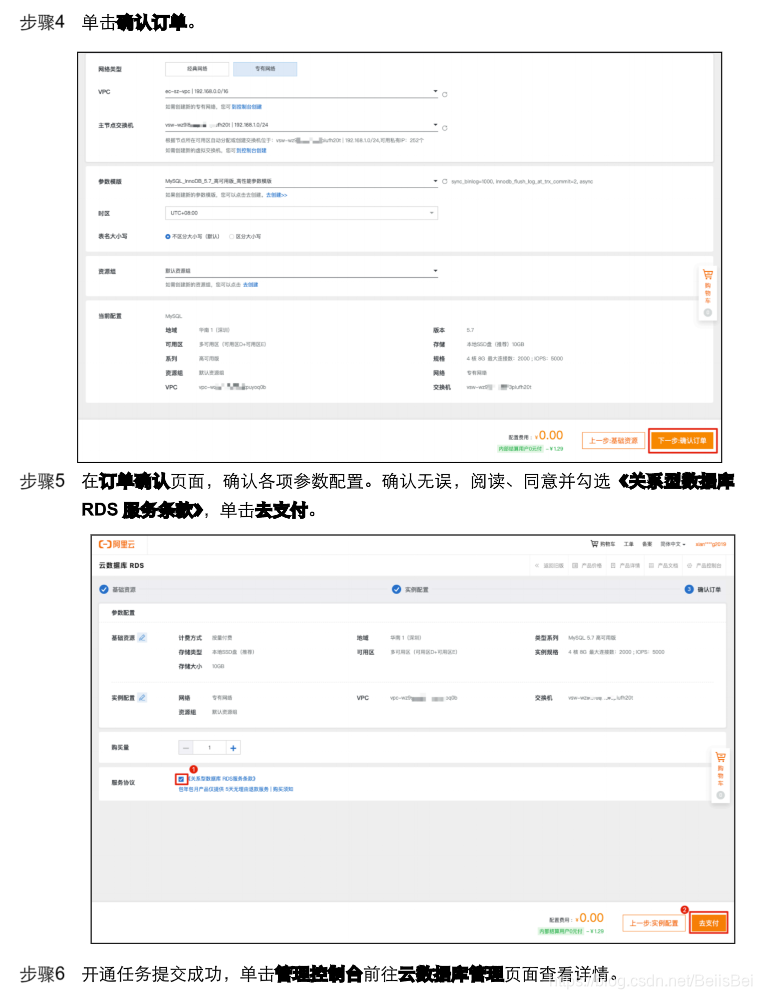Open 购买须知 link
Image resolution: width=762 pixels, height=999 pixels.
(284, 789)
